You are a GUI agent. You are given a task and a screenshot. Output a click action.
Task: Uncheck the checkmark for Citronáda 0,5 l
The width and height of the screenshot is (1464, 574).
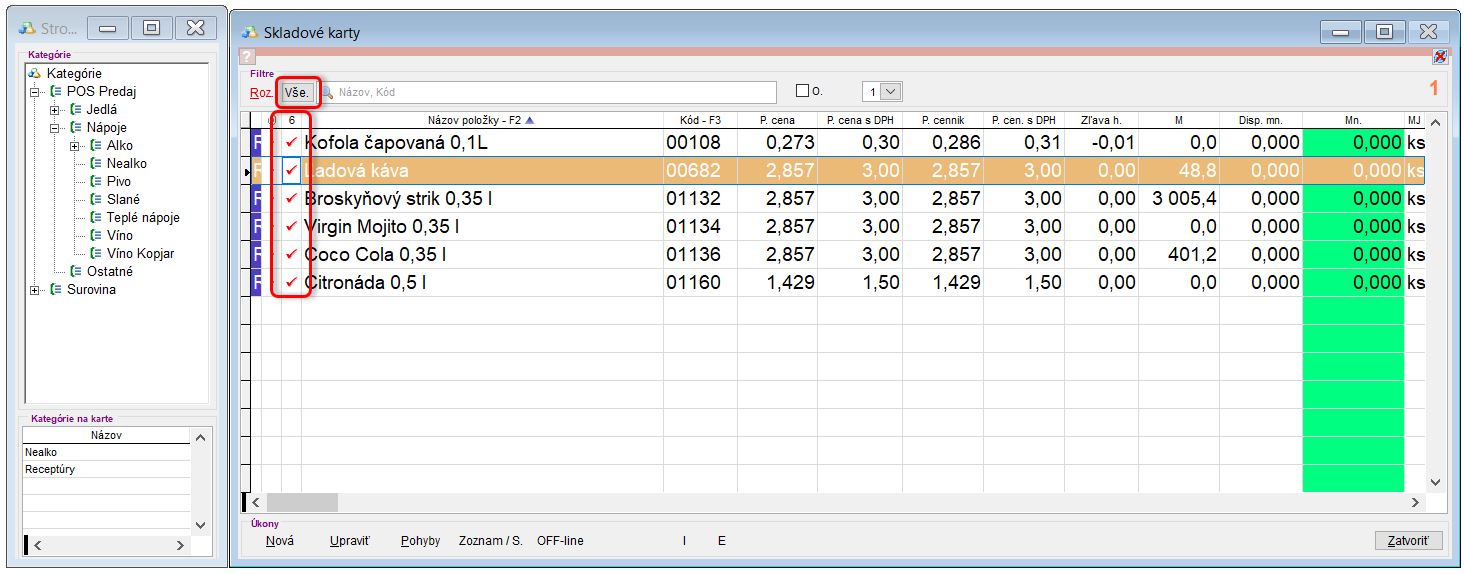point(292,283)
